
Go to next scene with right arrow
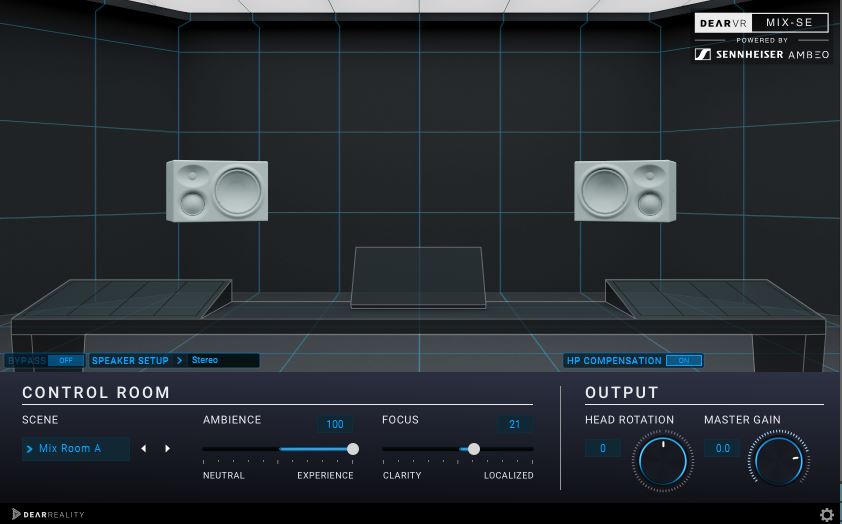167,449
